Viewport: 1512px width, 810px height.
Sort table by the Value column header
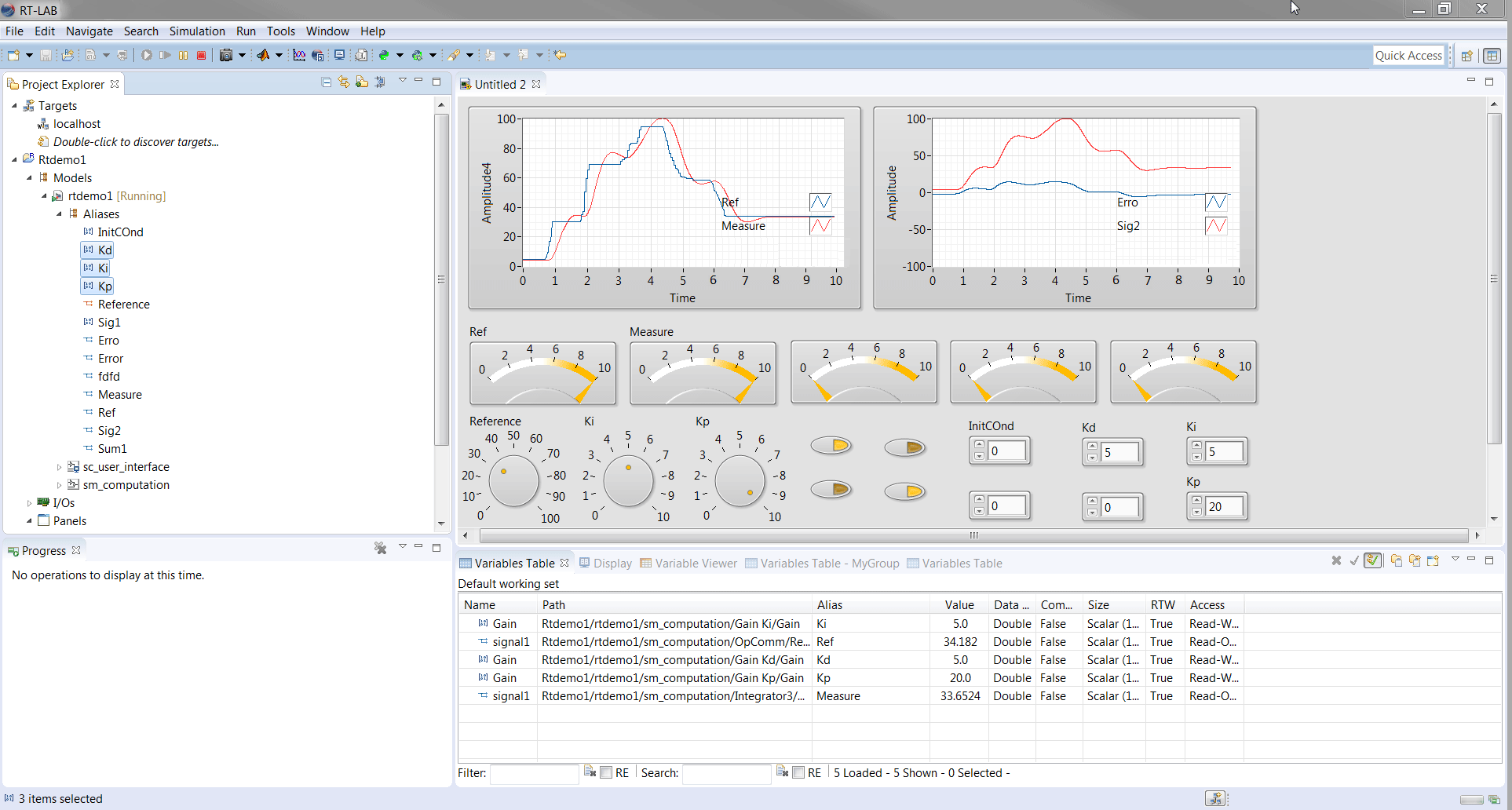[x=959, y=605]
